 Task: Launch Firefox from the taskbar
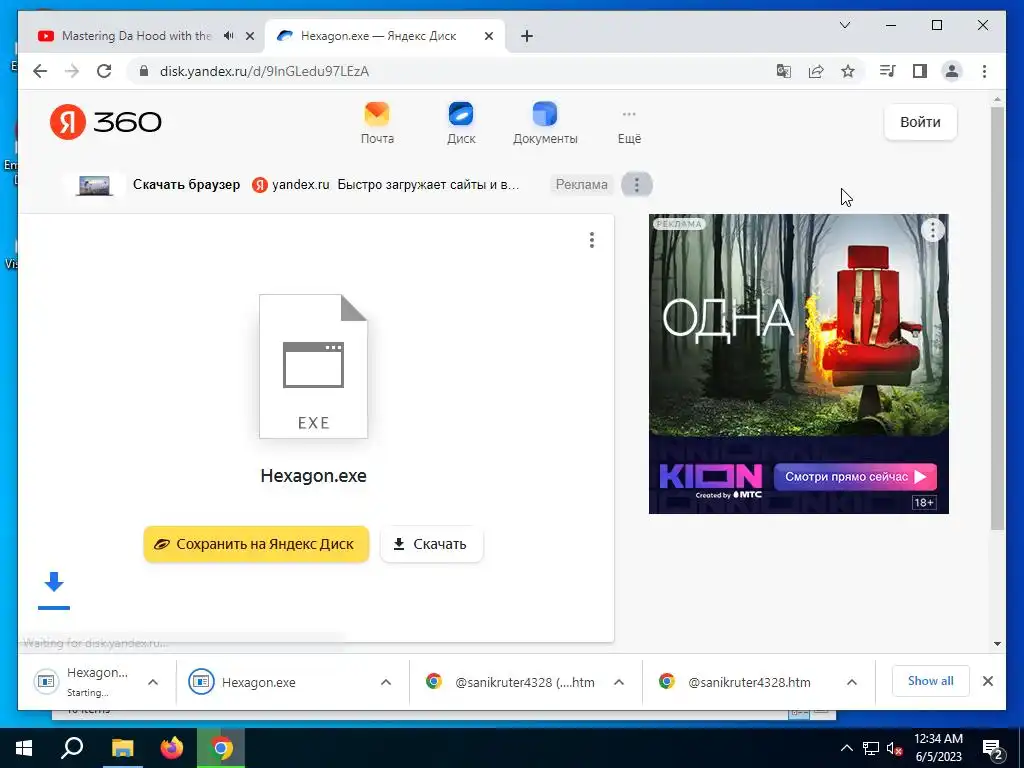(x=172, y=748)
